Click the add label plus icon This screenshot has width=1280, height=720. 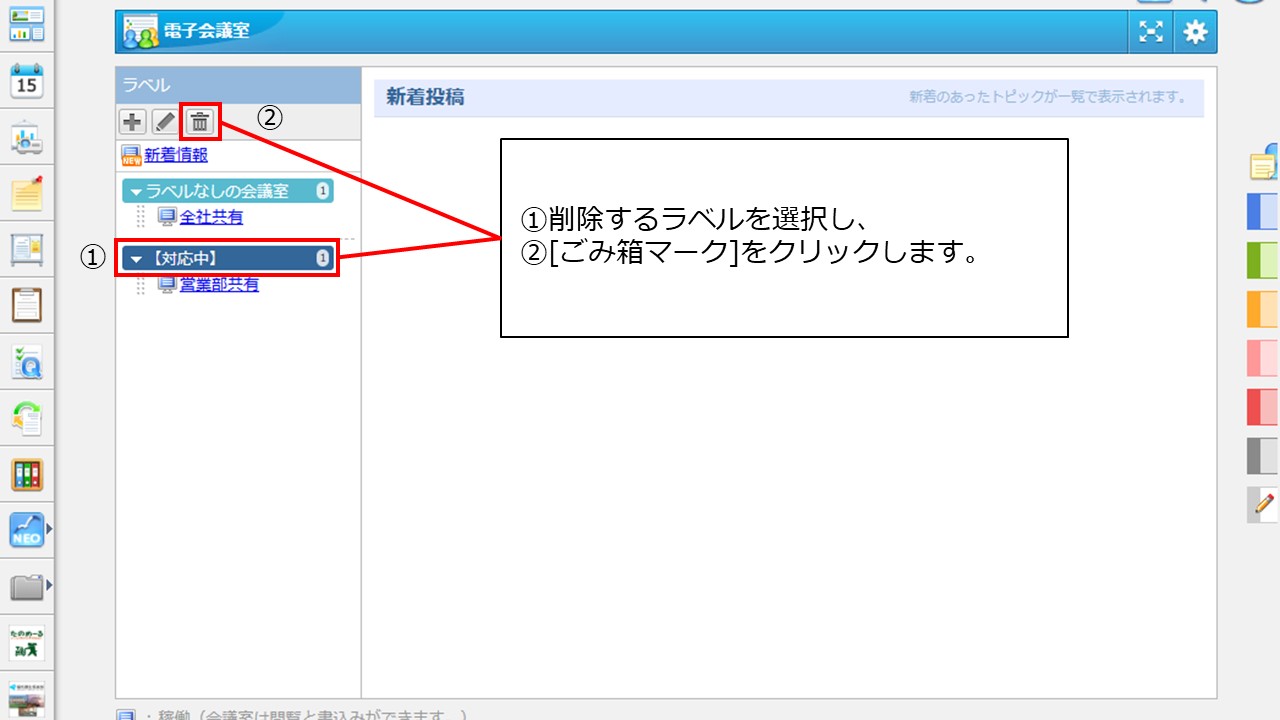click(132, 122)
